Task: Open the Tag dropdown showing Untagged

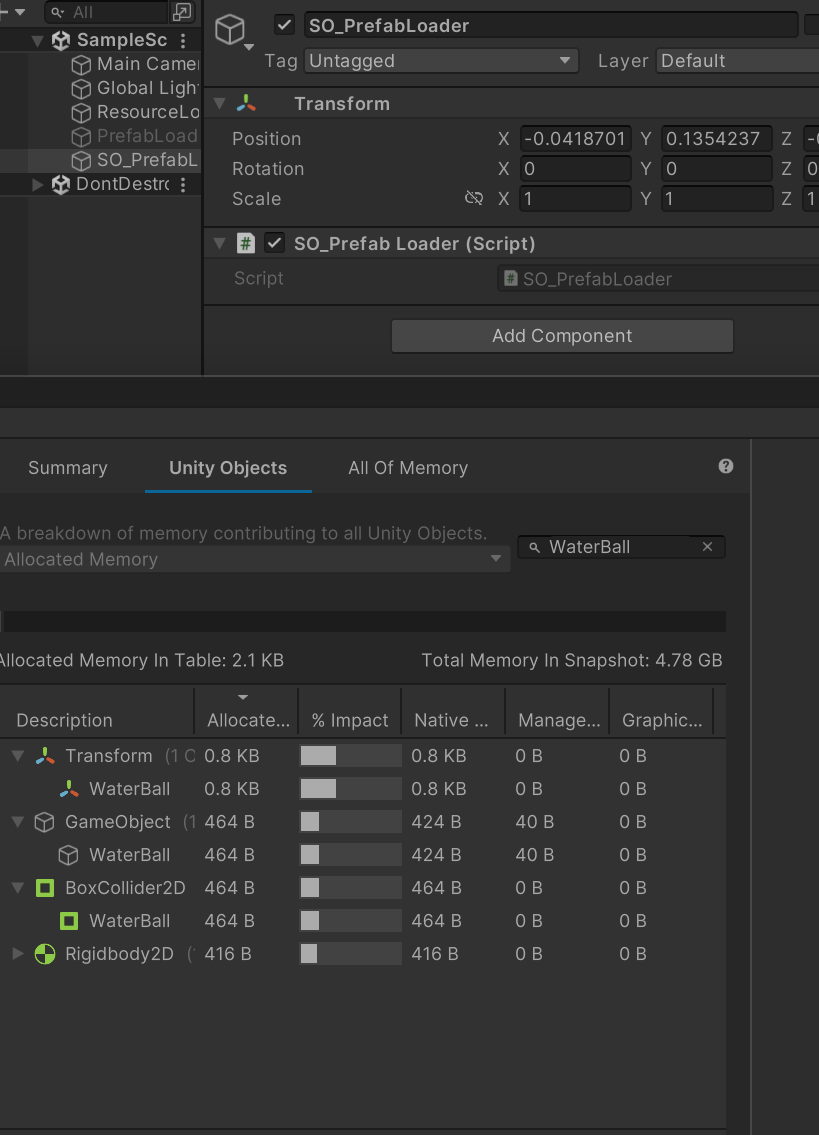Action: click(x=441, y=61)
